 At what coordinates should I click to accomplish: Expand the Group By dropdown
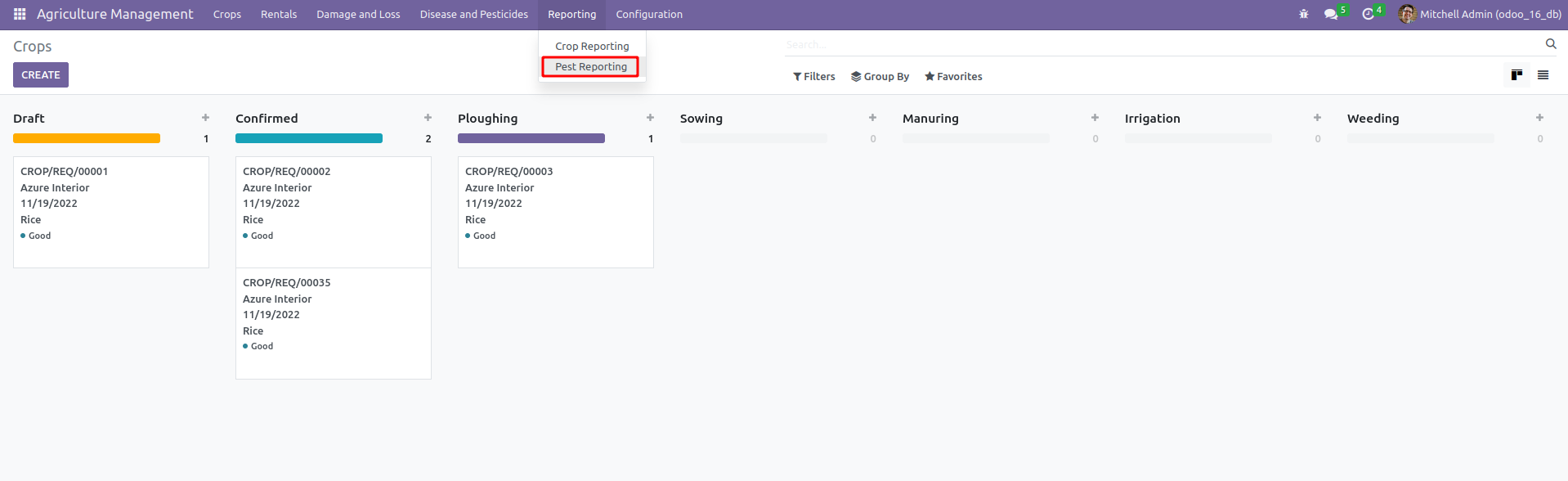[880, 76]
